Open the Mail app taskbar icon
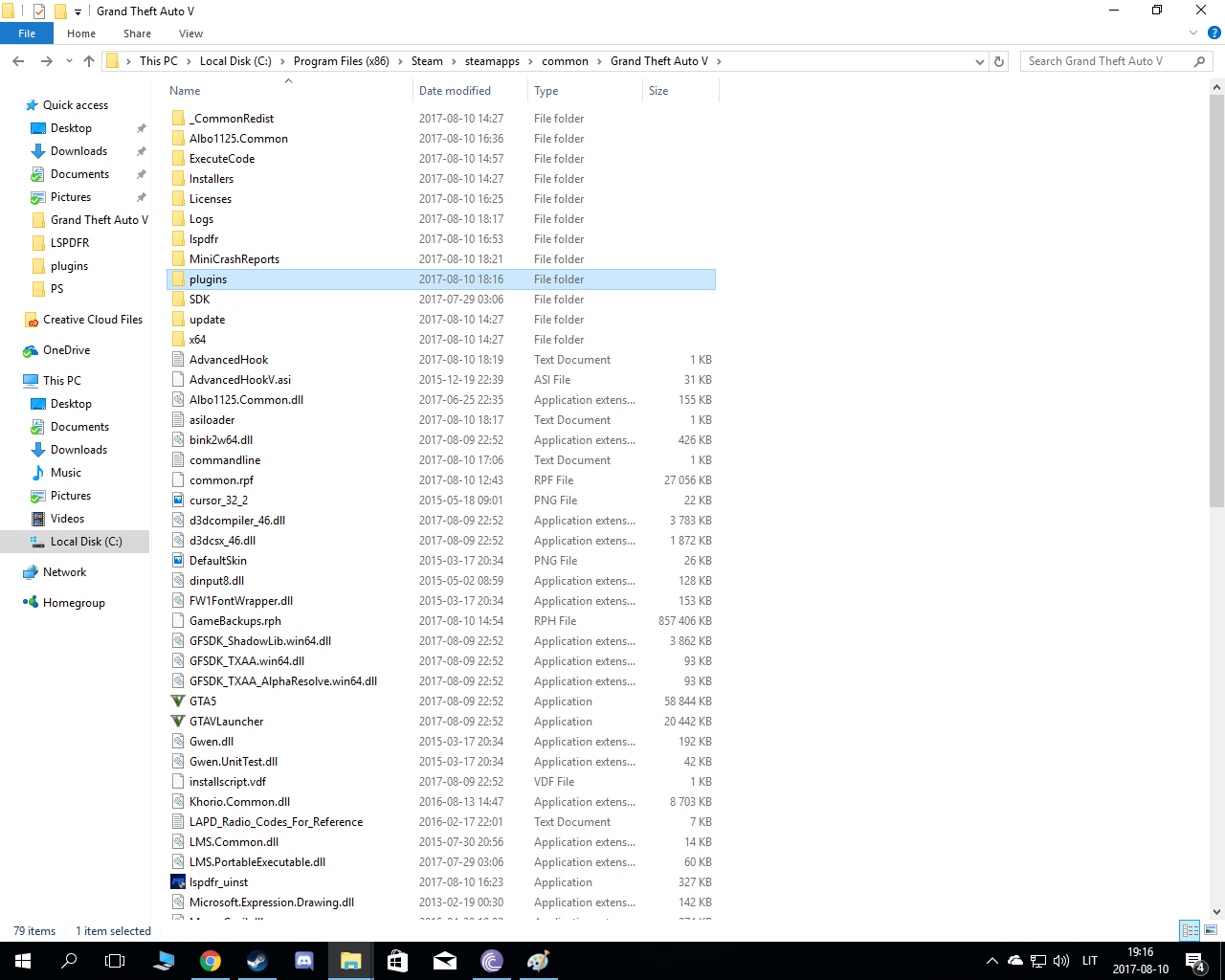1225x980 pixels. click(445, 961)
